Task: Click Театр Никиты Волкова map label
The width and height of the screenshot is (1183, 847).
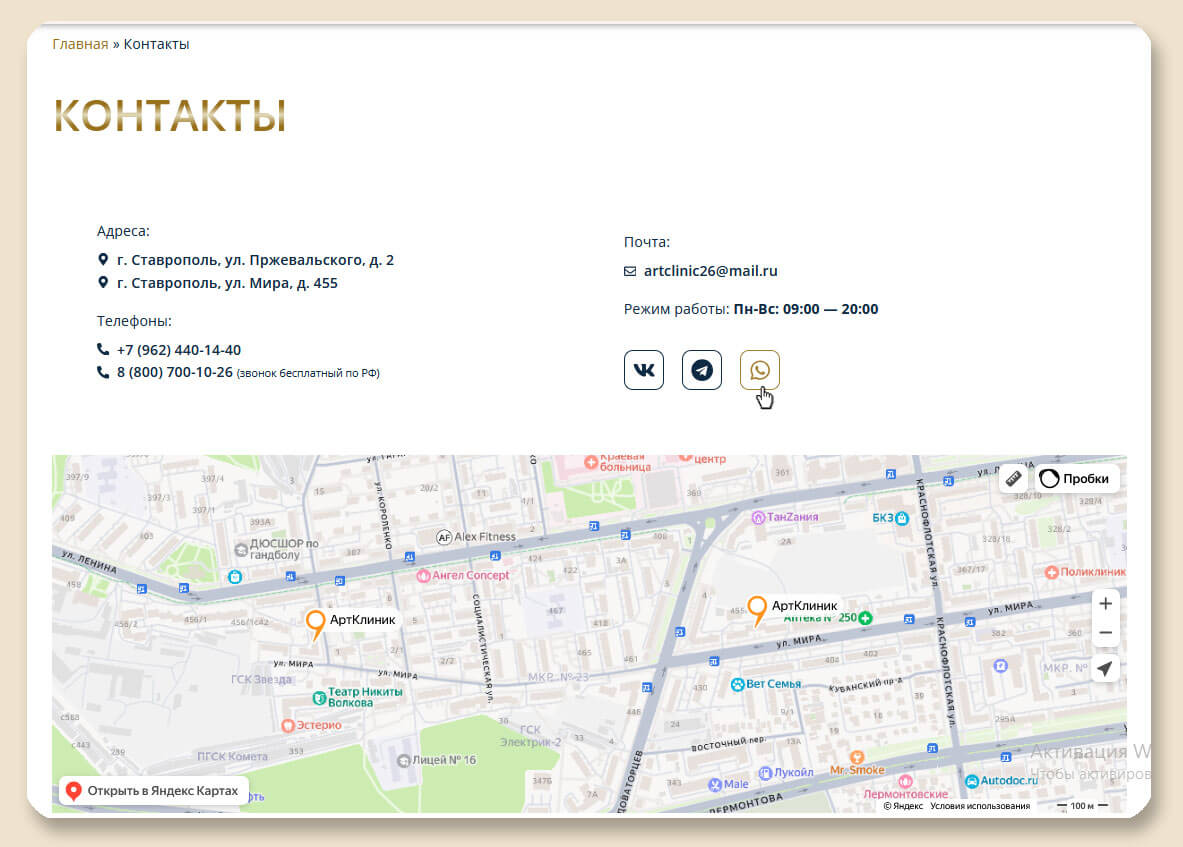Action: [356, 697]
